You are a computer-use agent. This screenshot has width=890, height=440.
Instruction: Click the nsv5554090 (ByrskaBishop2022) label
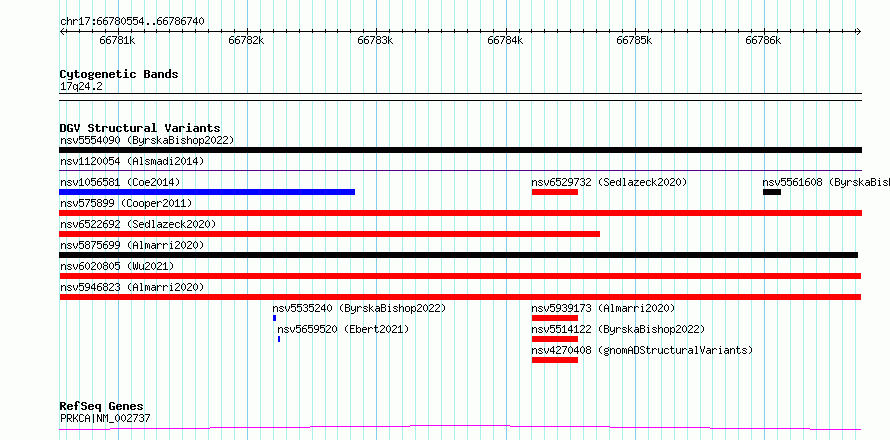(x=147, y=140)
